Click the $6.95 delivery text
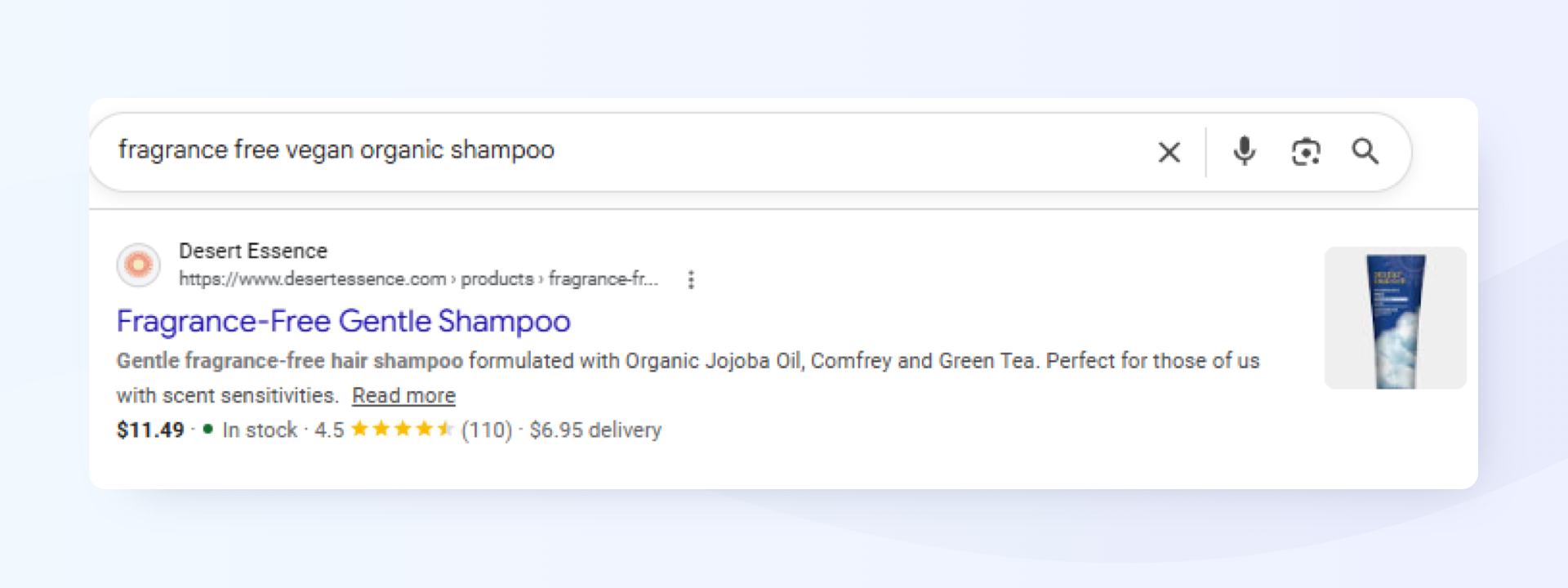This screenshot has height=588, width=1568. tap(595, 430)
